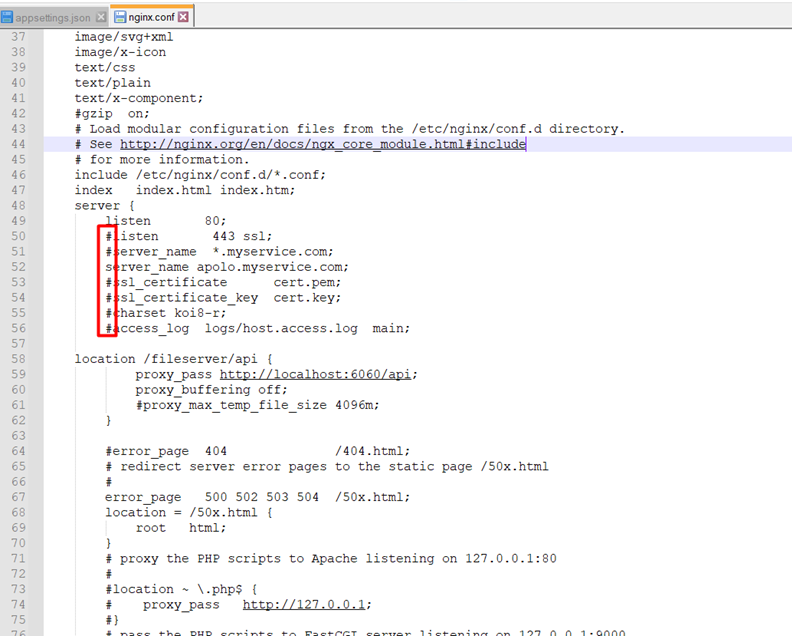
Task: Click 'image/svg+xml' text on line 37
Action: click(x=124, y=37)
